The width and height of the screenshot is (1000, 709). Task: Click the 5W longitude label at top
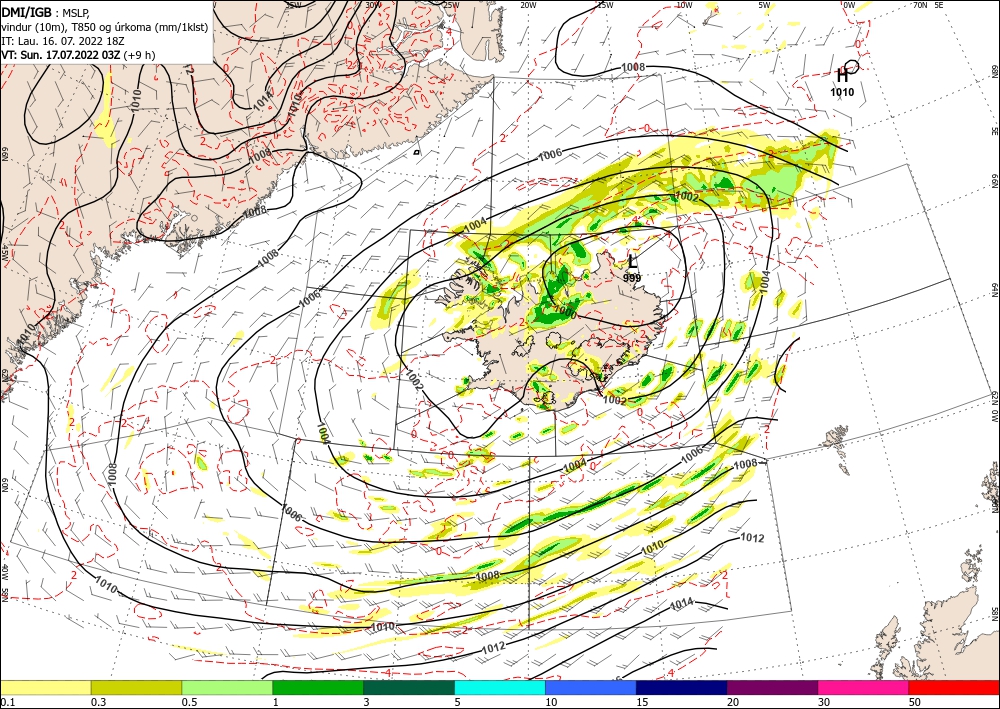click(764, 5)
